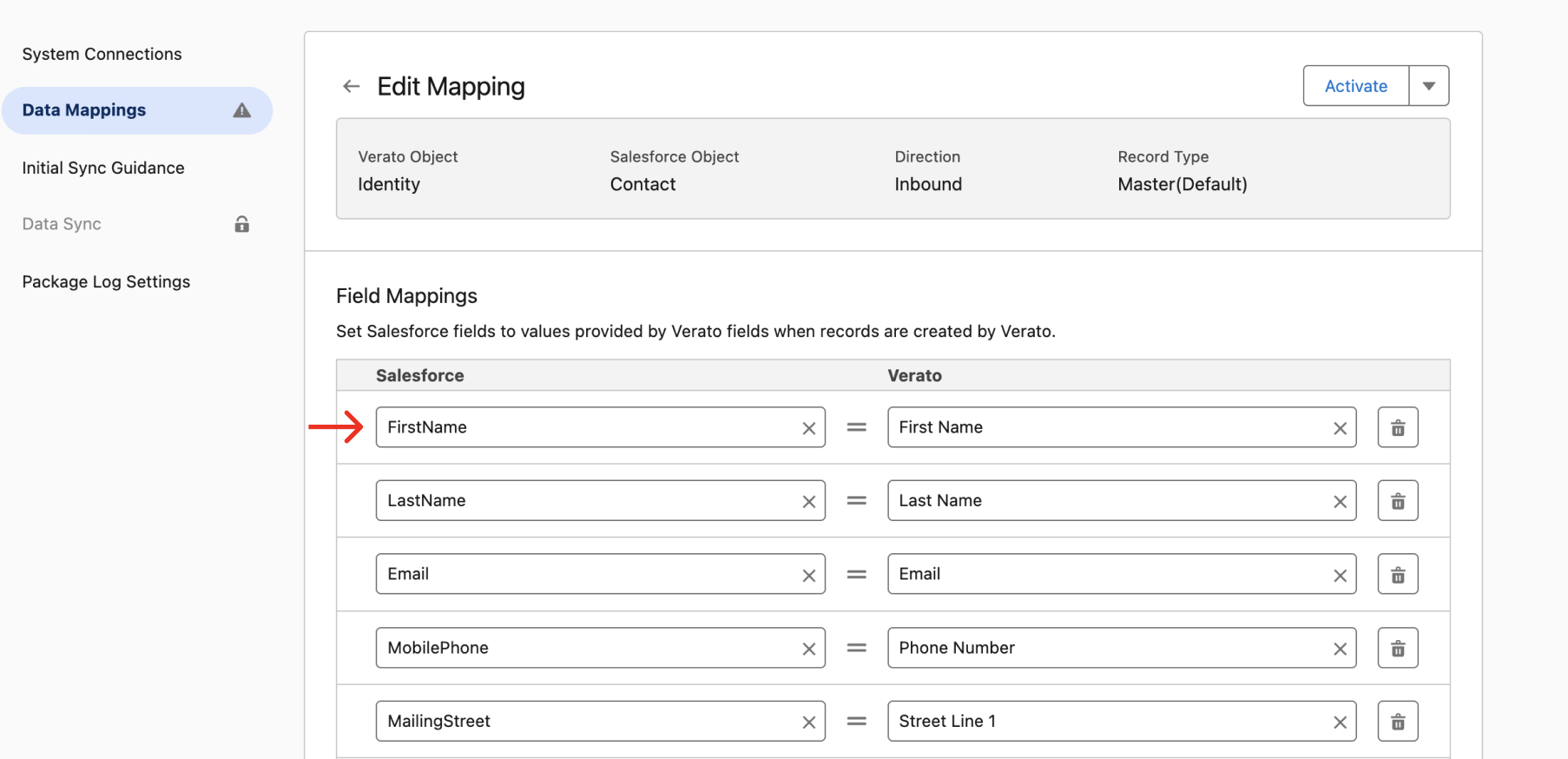
Task: Click the Activate button
Action: [x=1356, y=86]
